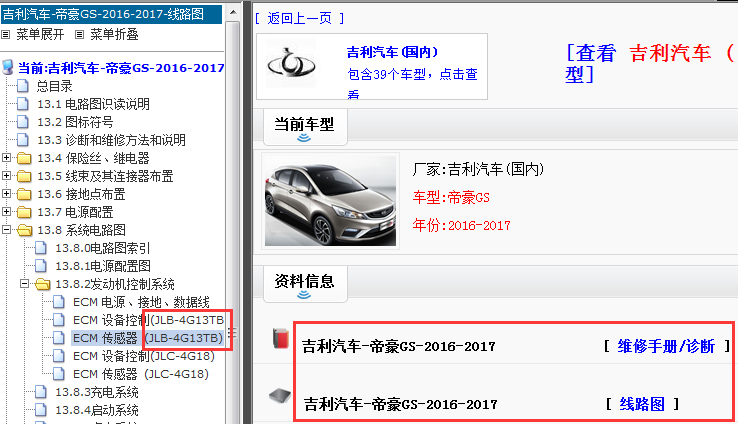Click the page icon for 13.8.1电源配置图
This screenshot has width=738, height=424.
click(41, 265)
